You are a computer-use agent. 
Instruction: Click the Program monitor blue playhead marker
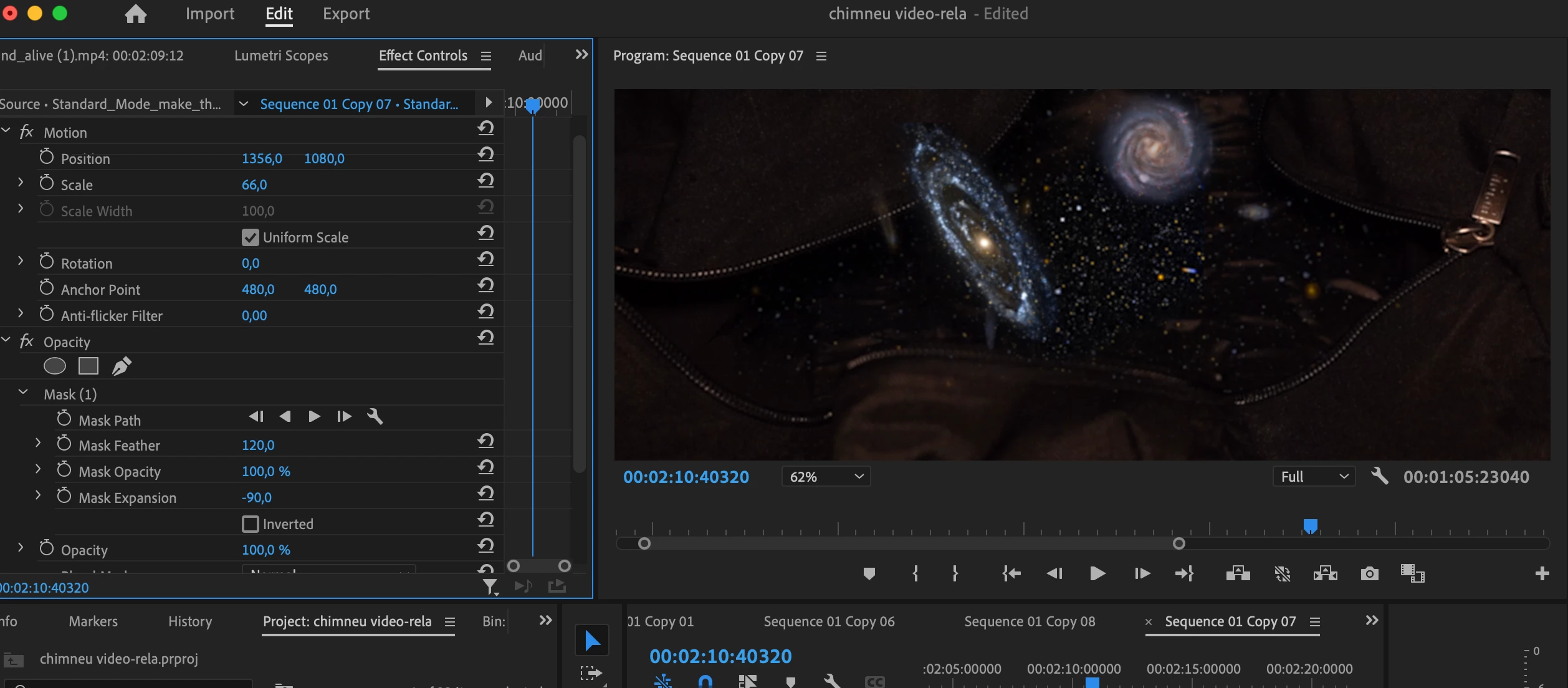(x=1310, y=527)
